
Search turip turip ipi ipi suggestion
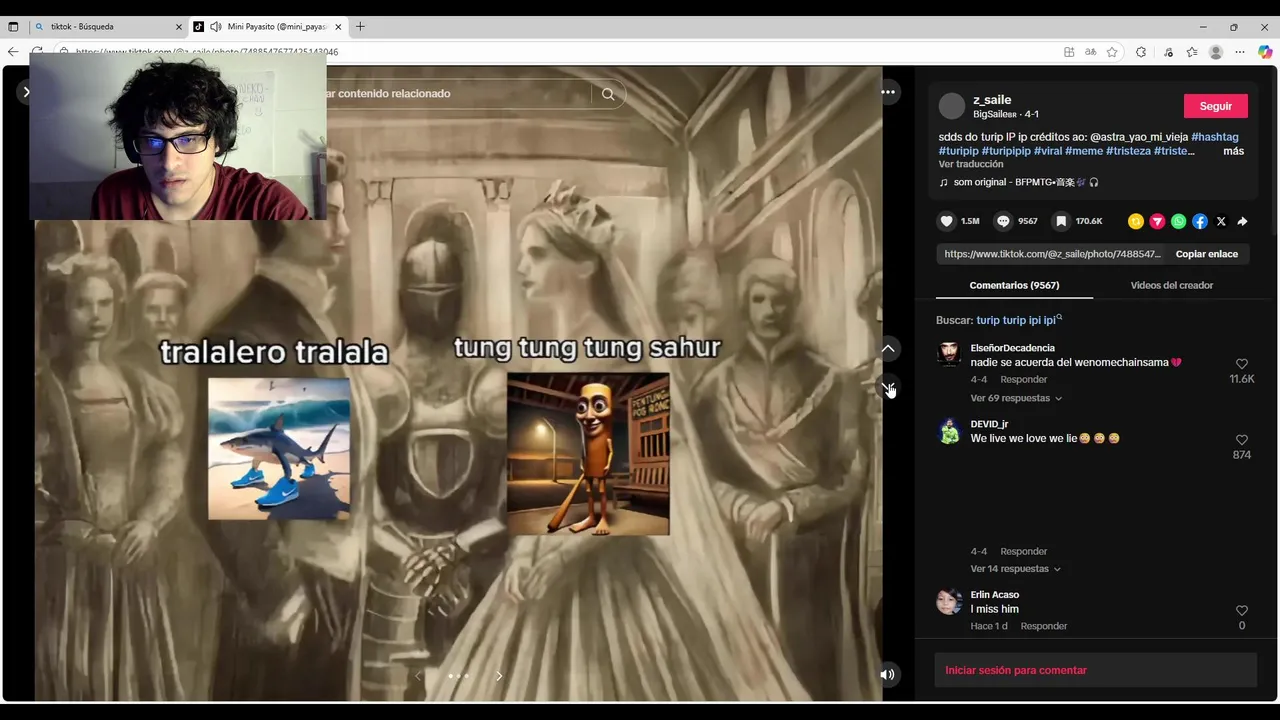pyautogui.click(x=1019, y=320)
